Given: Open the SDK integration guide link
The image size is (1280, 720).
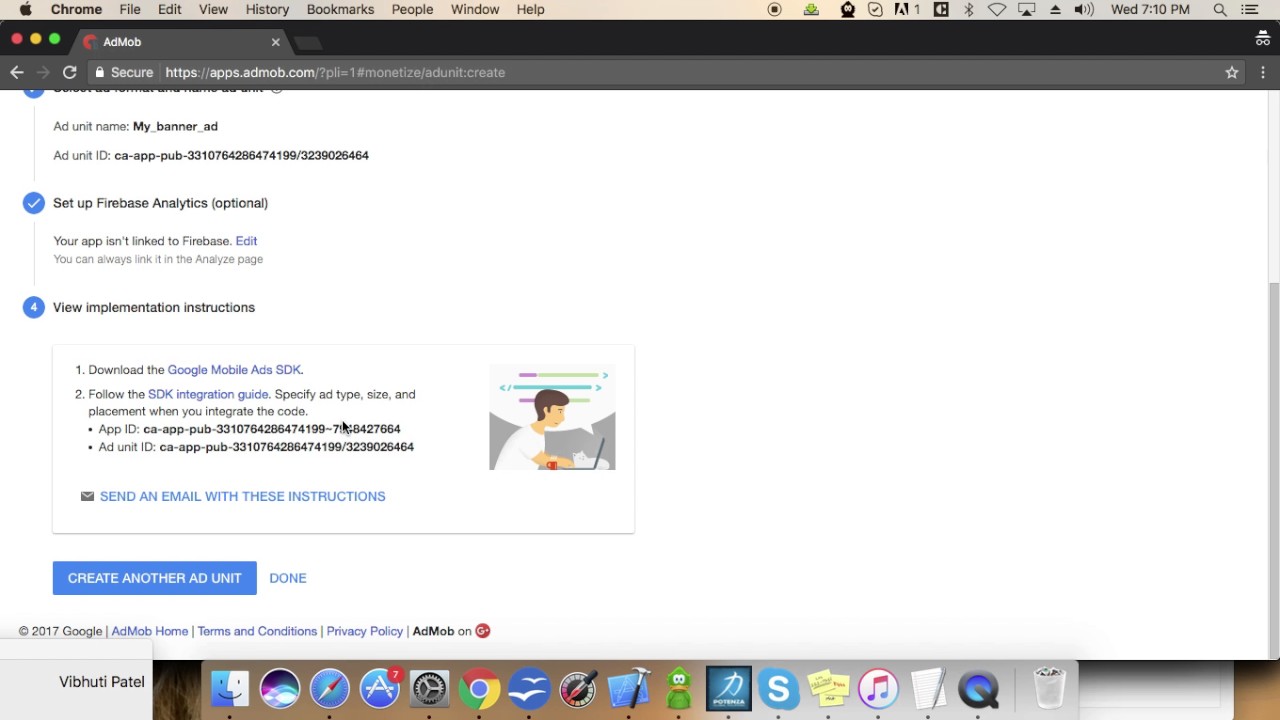Looking at the screenshot, I should coord(208,394).
